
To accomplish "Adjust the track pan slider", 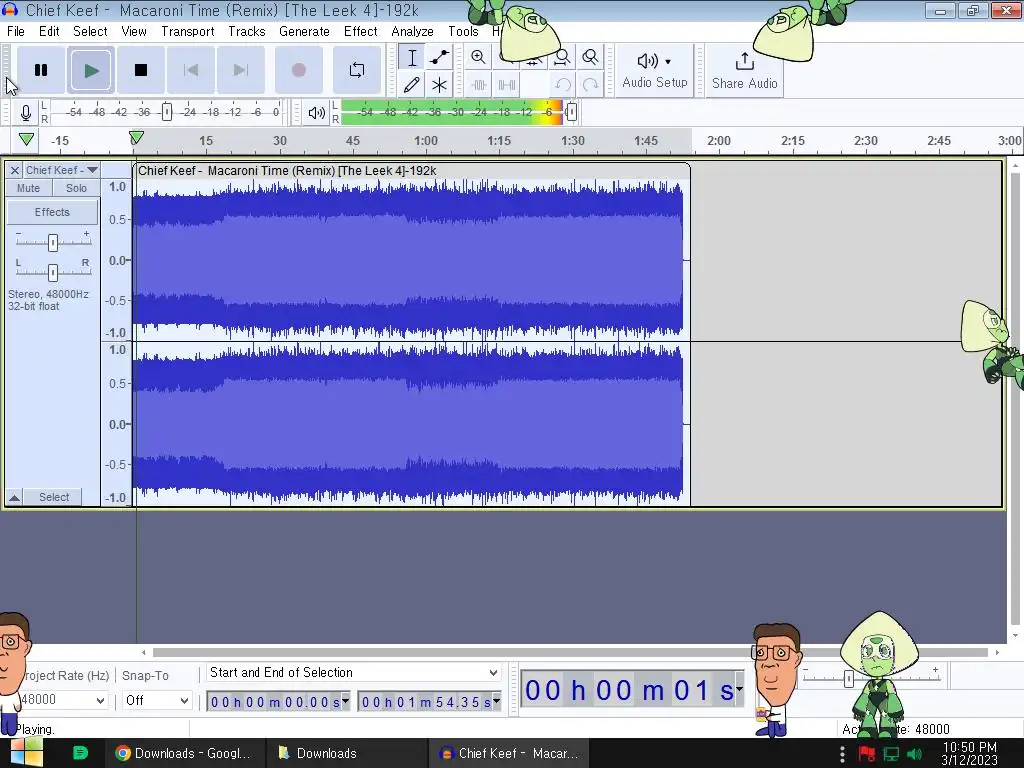I will (53, 272).
